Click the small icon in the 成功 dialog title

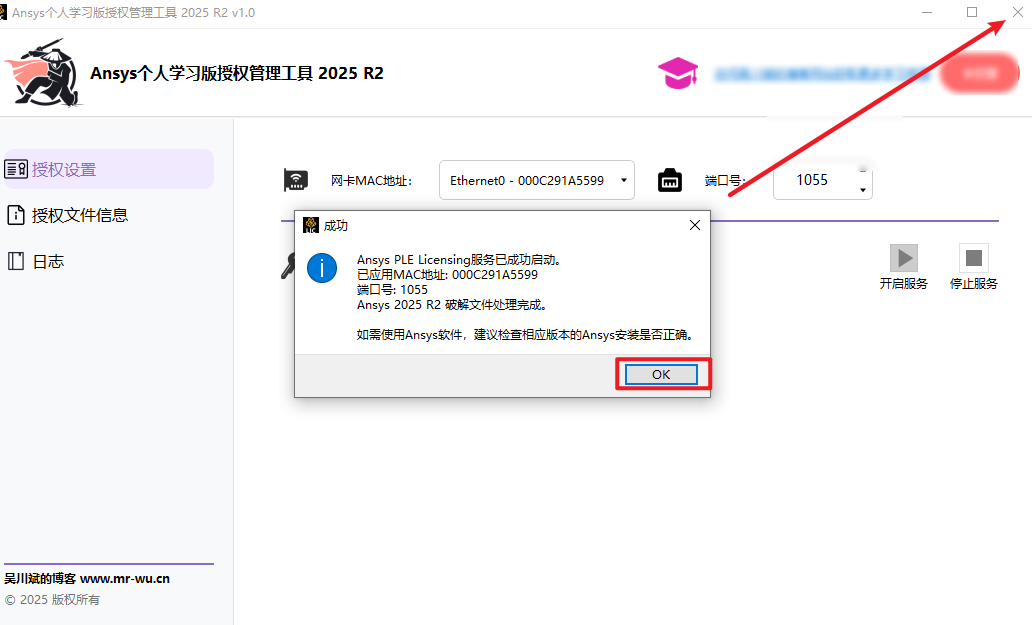[311, 225]
